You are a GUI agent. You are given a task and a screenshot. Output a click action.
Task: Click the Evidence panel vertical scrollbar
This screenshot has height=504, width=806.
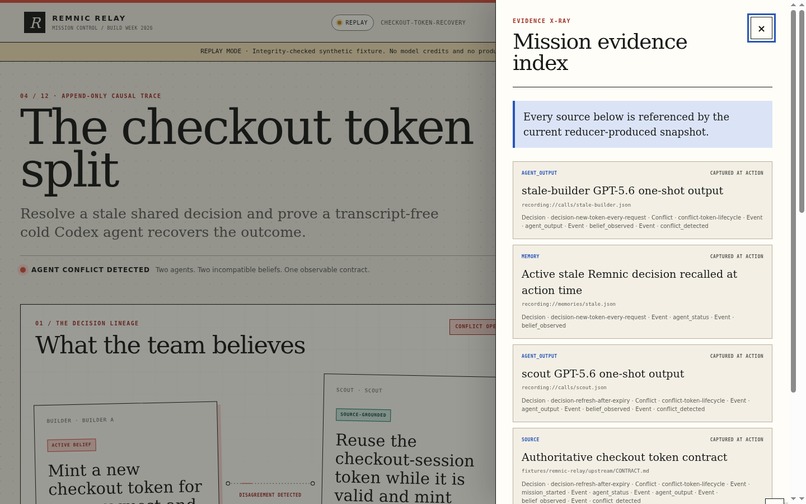click(793, 201)
